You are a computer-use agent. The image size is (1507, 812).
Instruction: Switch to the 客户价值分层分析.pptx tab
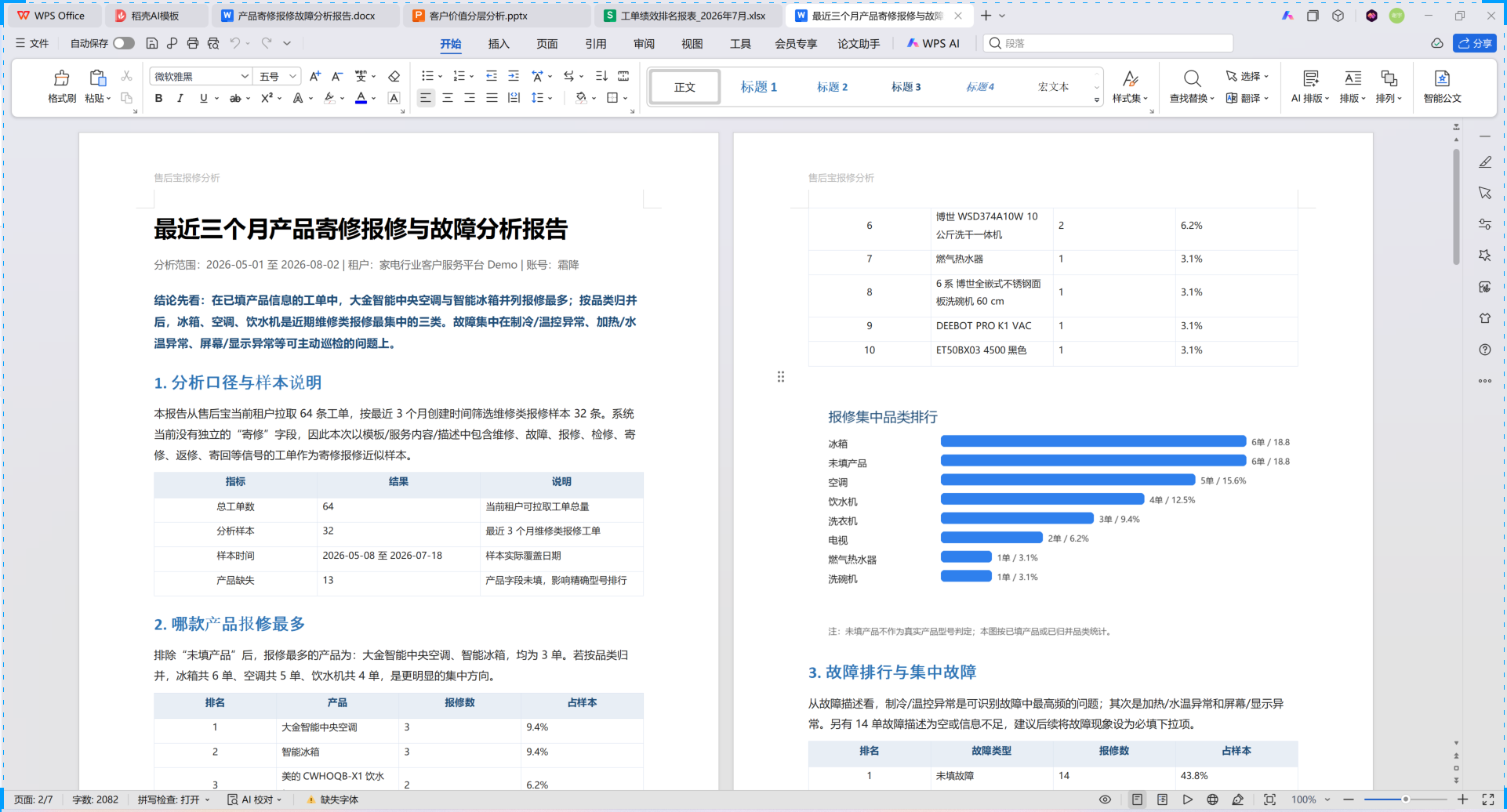click(x=497, y=16)
